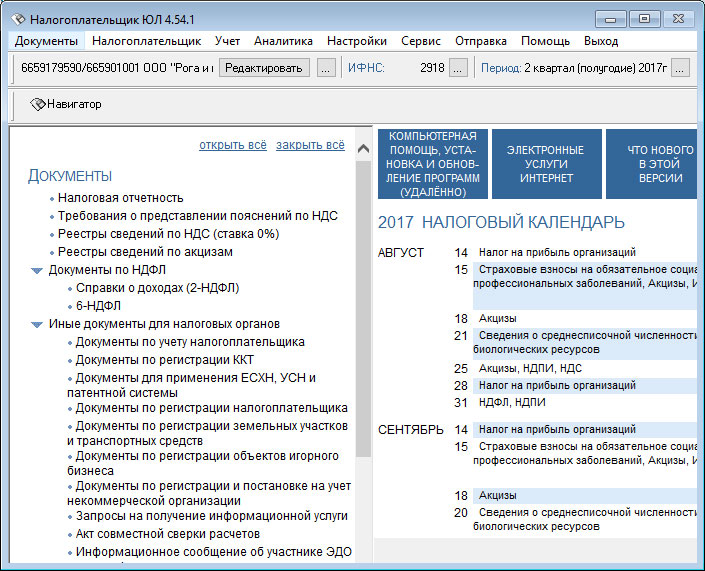Open the Документы menu
The width and height of the screenshot is (705, 571).
pos(46,41)
